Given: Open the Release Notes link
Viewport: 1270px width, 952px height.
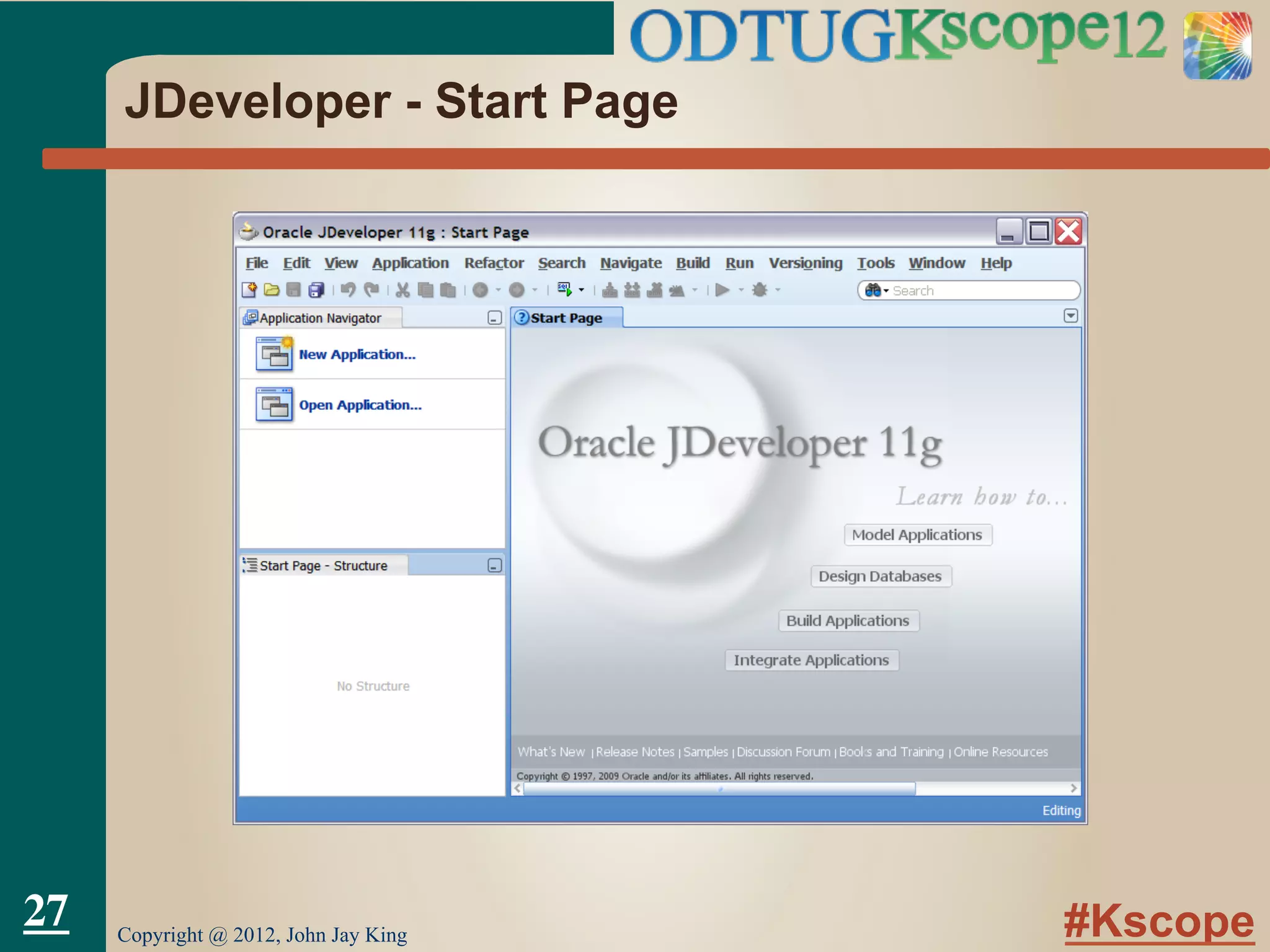Looking at the screenshot, I should (x=635, y=751).
